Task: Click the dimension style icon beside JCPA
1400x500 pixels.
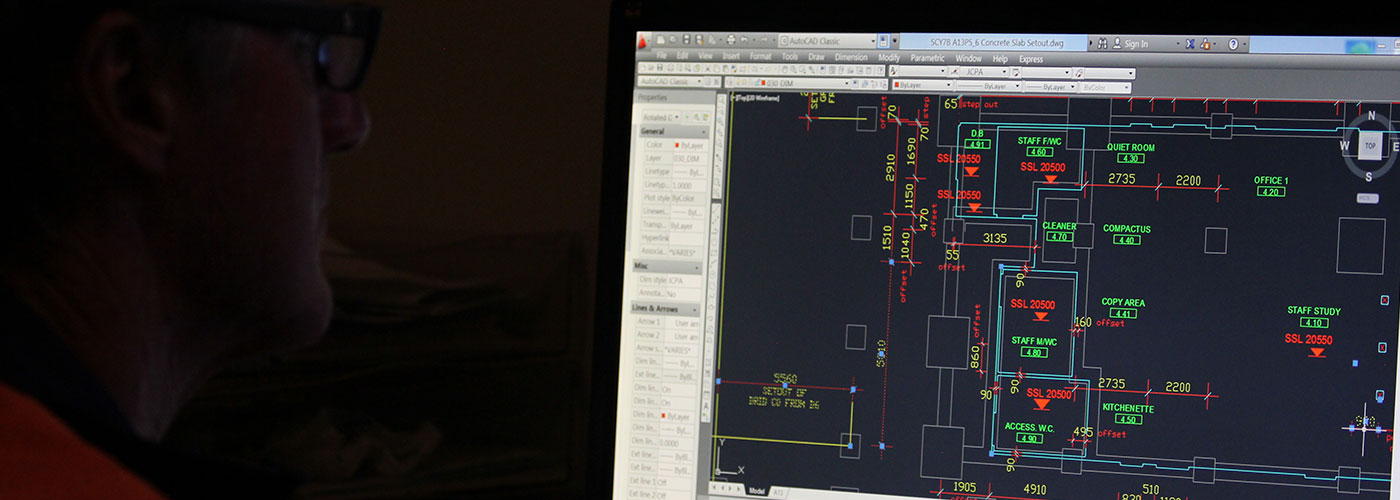Action: [954, 72]
